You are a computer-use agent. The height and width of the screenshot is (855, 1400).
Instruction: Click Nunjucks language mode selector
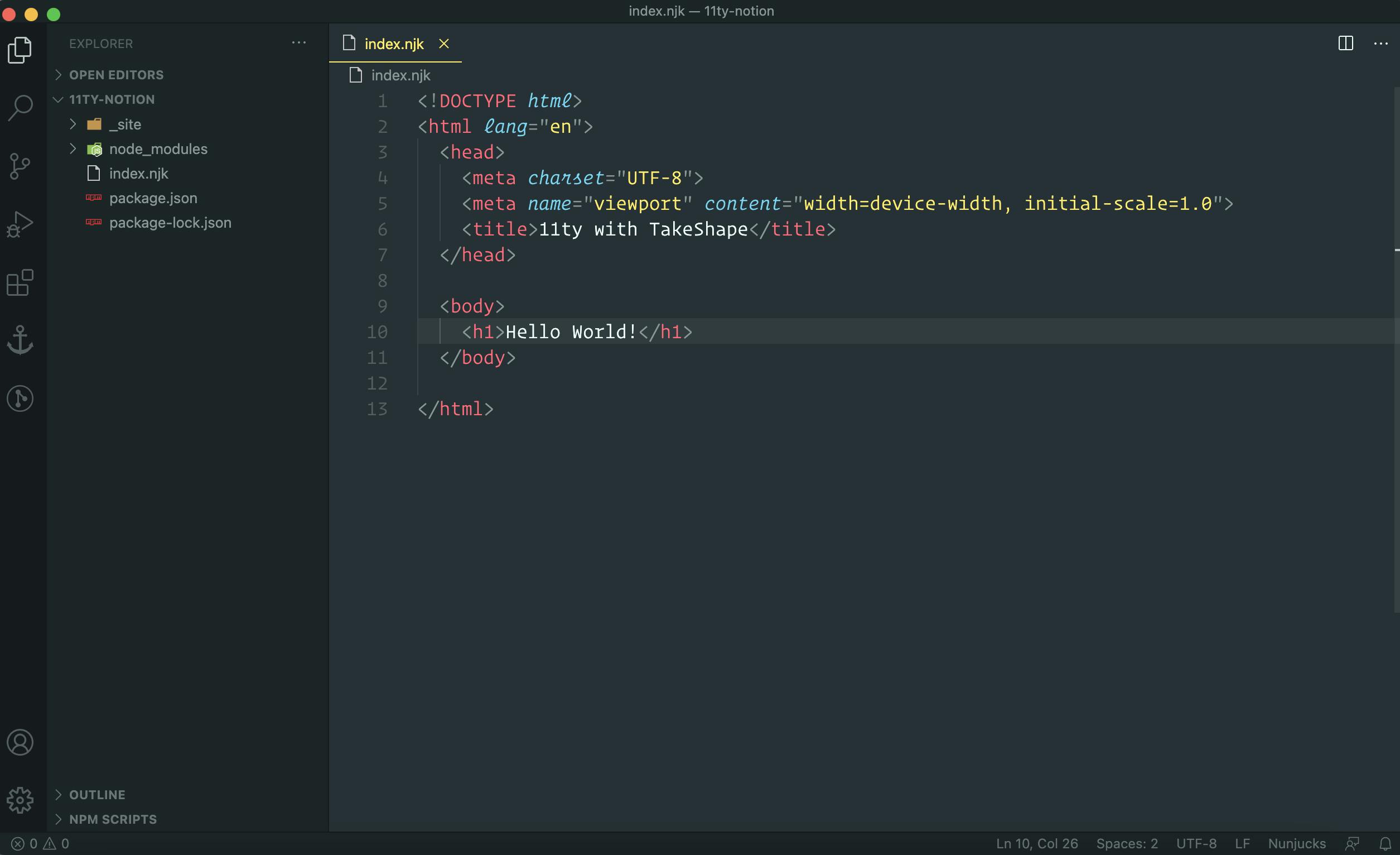1297,844
